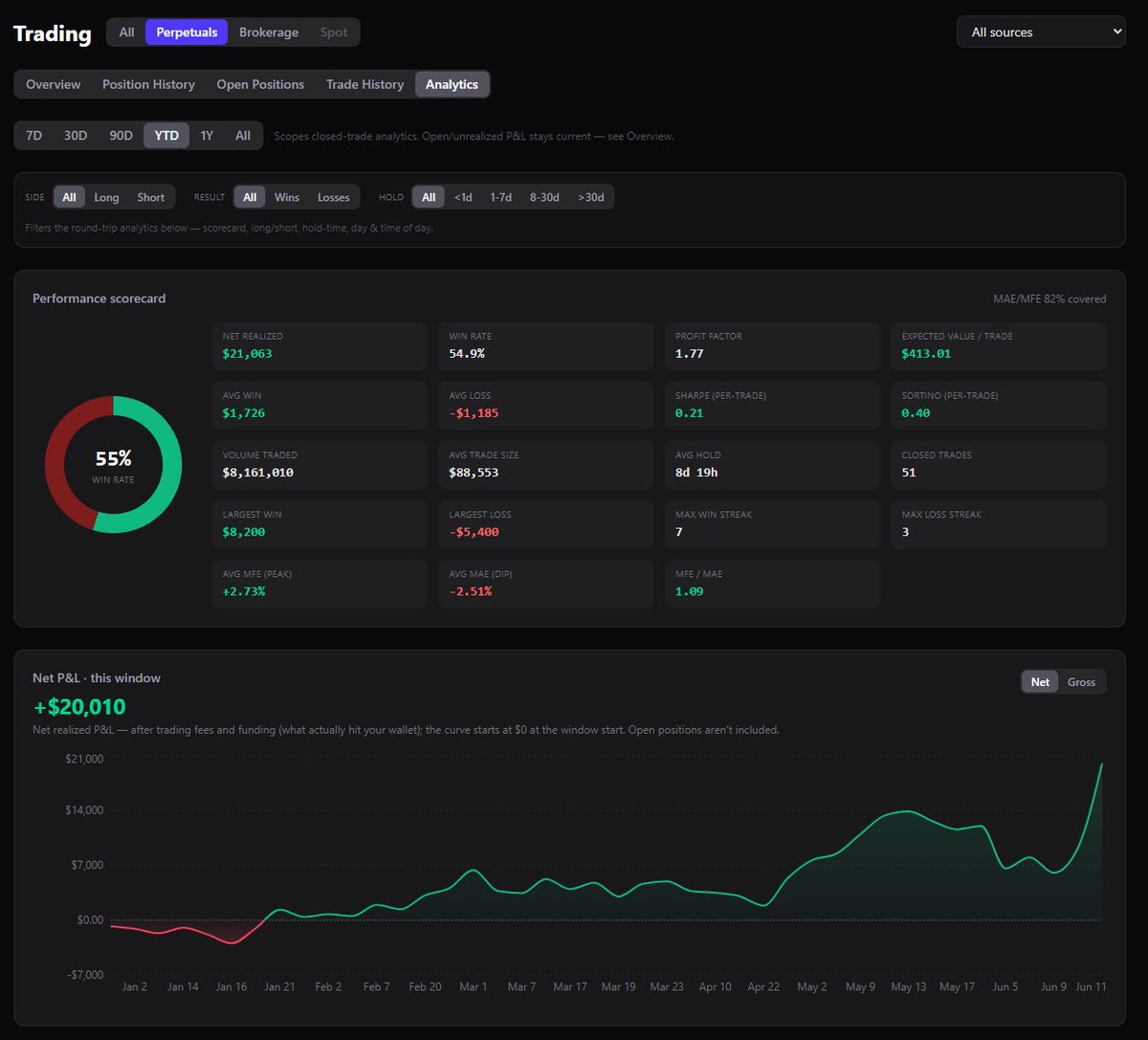The height and width of the screenshot is (1040, 1148).
Task: Click the Sharpe (per-trade) 0.21 card
Action: pos(772,405)
